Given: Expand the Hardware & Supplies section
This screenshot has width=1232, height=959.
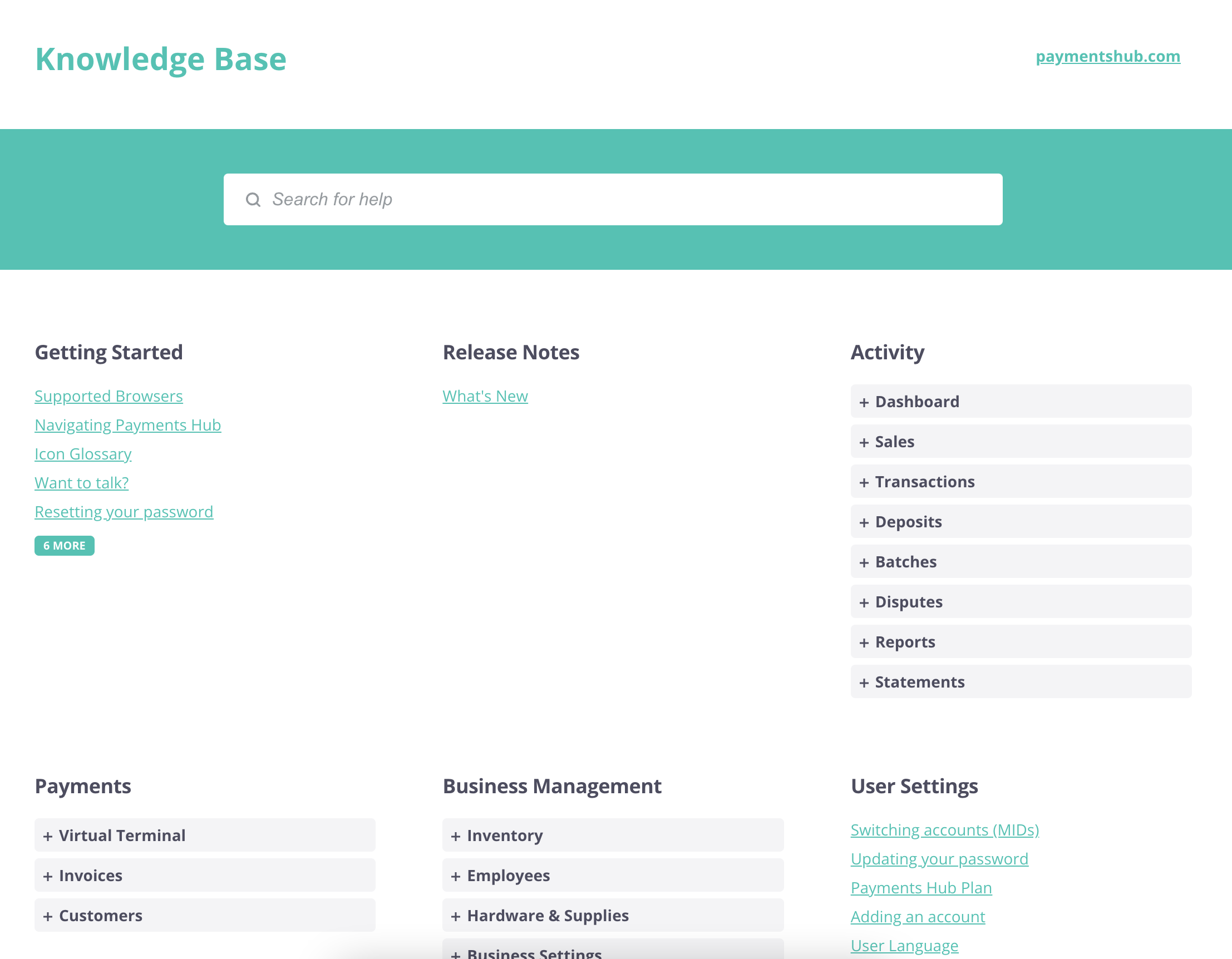Looking at the screenshot, I should (x=456, y=916).
